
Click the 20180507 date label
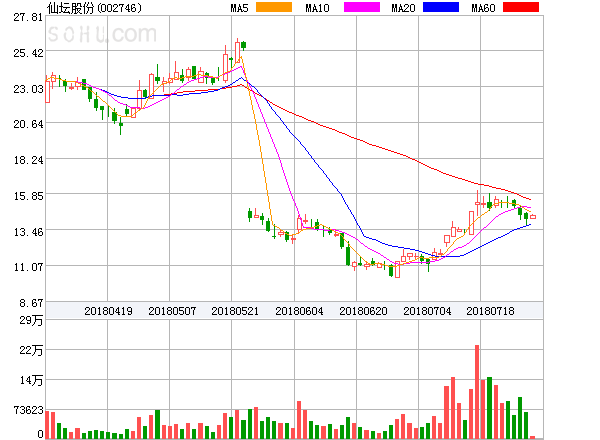coord(172,311)
